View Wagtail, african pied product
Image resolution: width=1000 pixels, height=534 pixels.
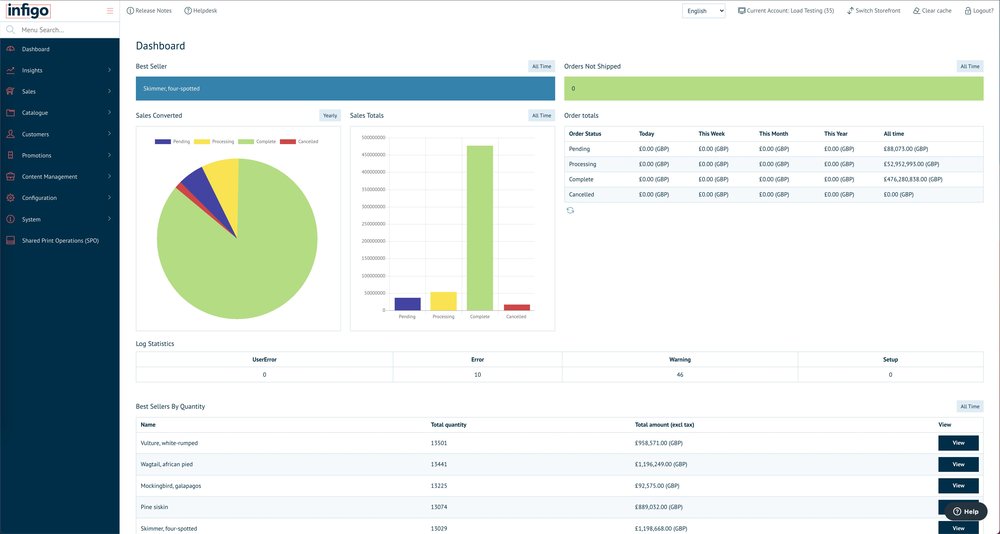point(958,464)
